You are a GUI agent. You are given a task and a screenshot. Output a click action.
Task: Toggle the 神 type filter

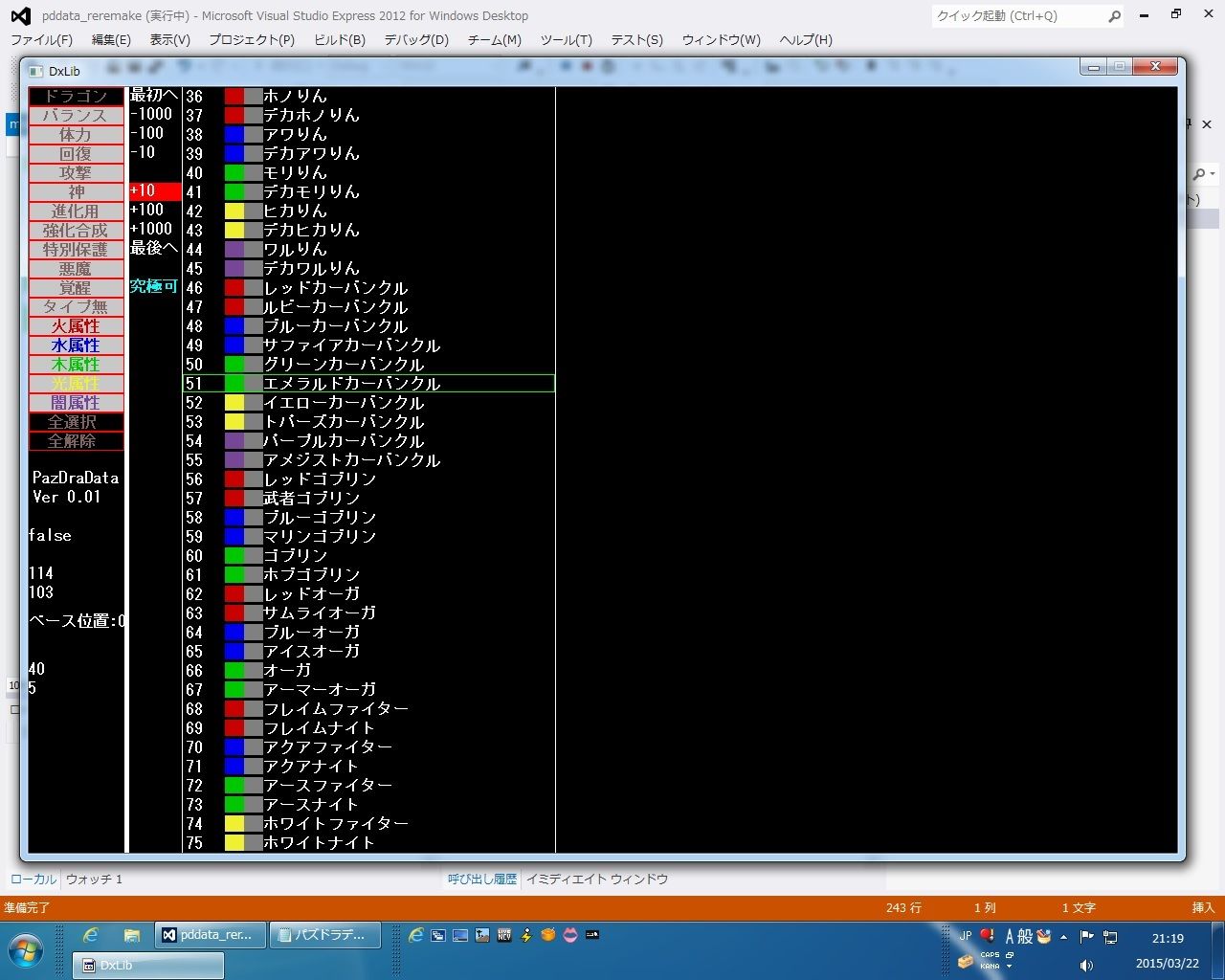pyautogui.click(x=76, y=192)
